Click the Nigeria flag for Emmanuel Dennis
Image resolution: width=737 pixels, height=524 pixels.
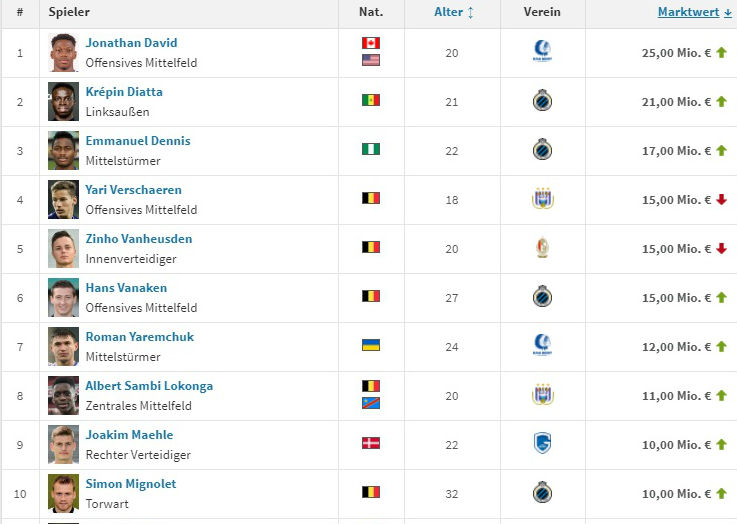coord(371,150)
